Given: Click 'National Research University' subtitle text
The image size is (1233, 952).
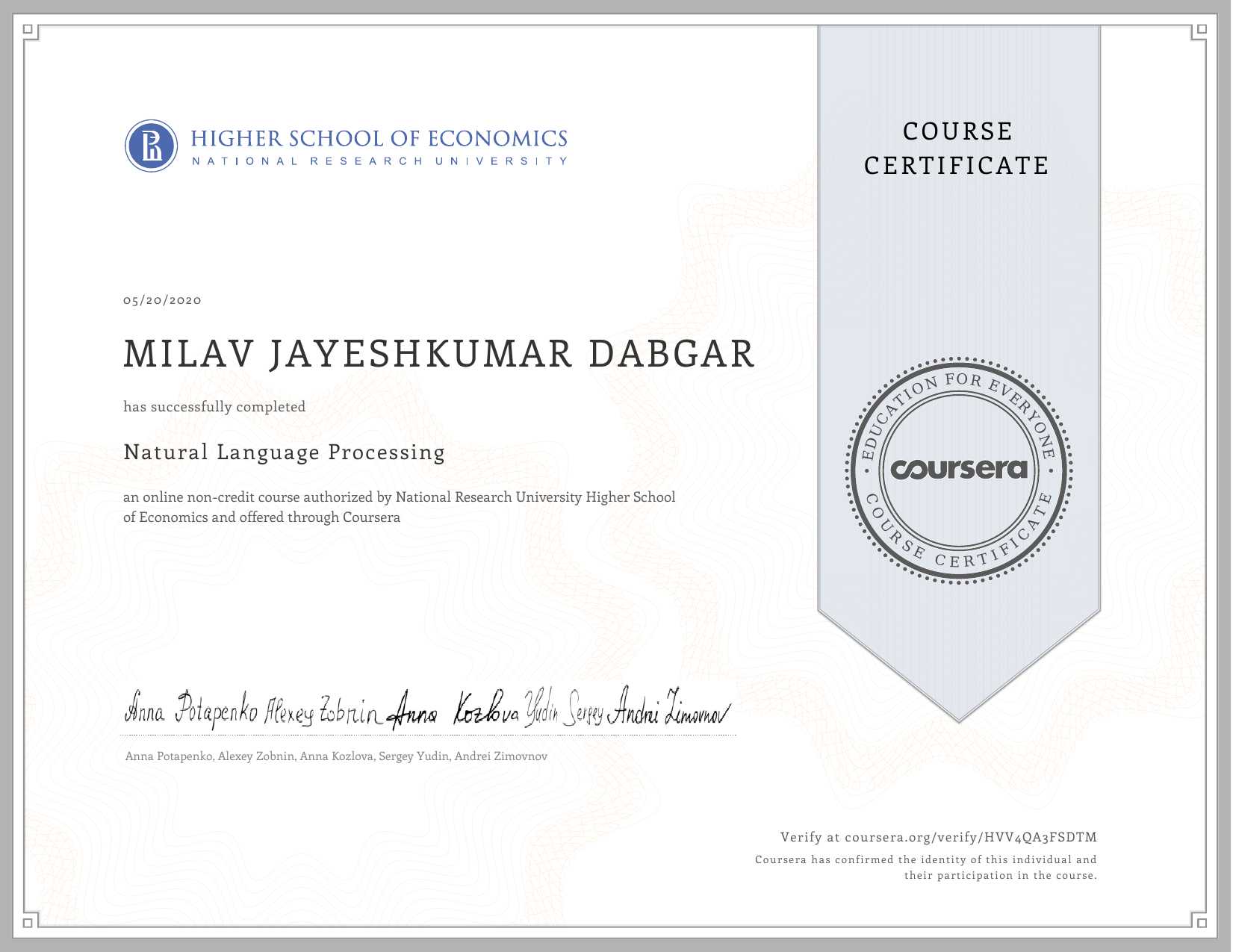Looking at the screenshot, I should pyautogui.click(x=379, y=161).
